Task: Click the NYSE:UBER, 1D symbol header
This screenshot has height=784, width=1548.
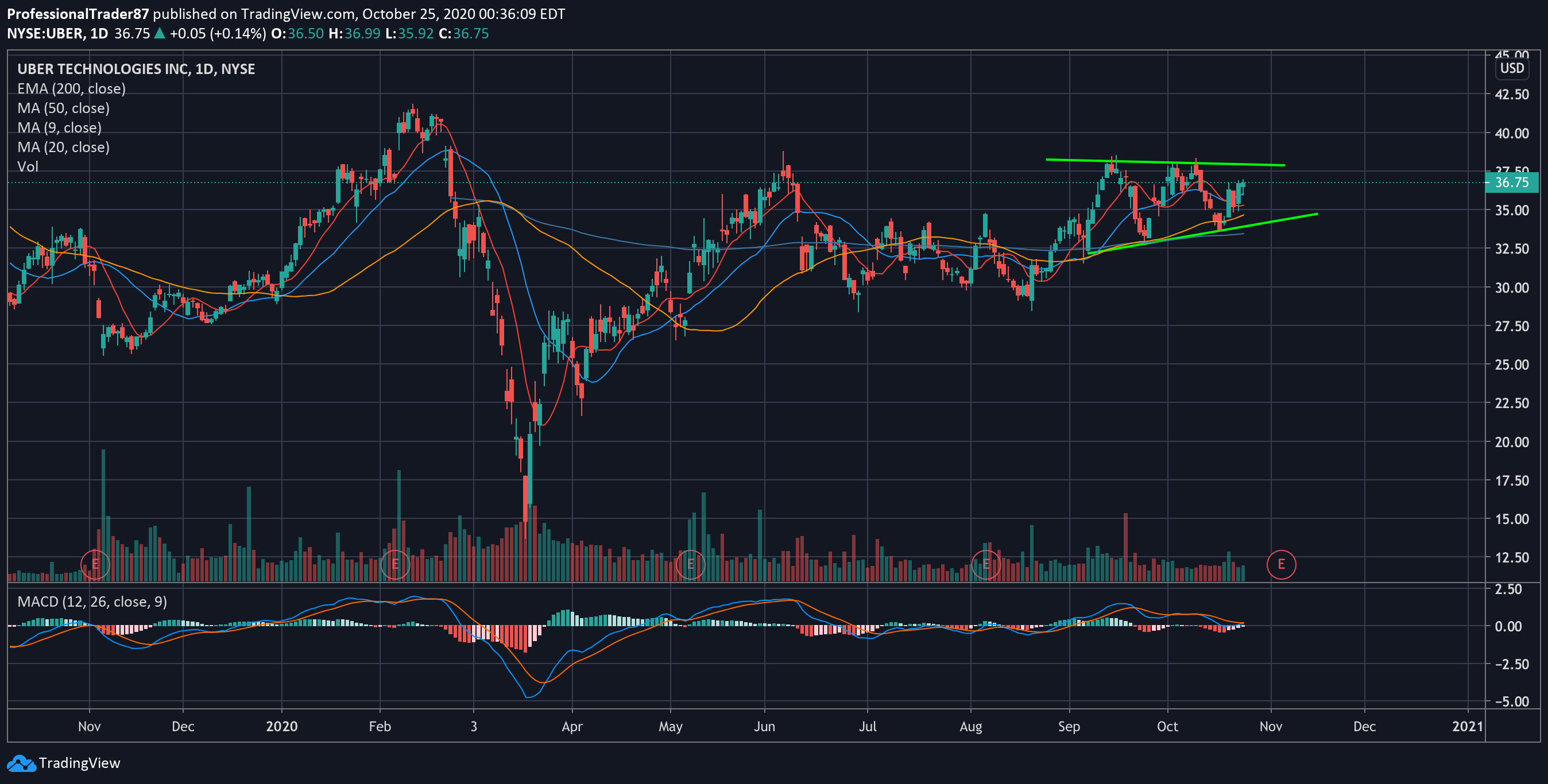Action: (57, 34)
